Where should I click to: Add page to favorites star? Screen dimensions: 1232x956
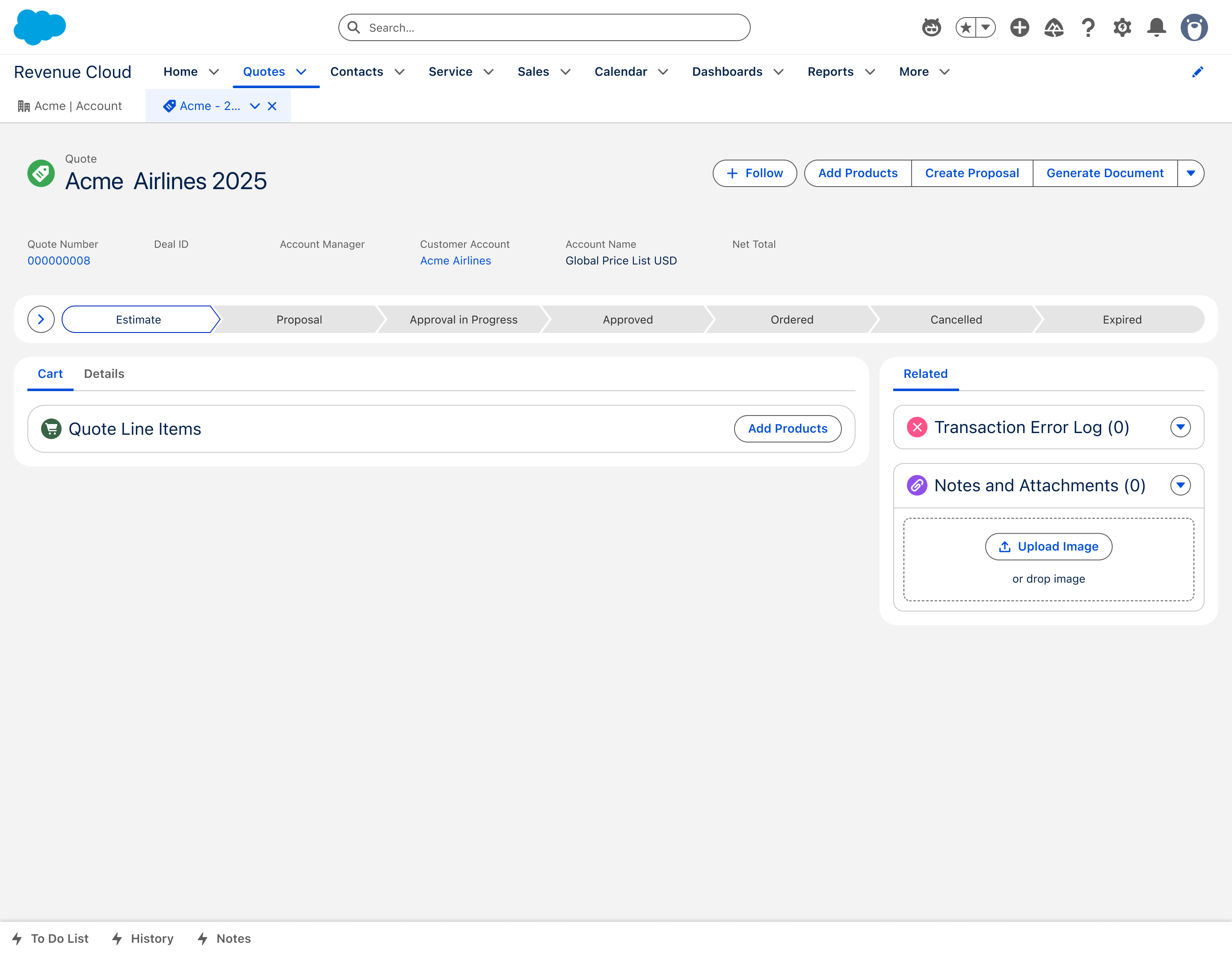click(x=966, y=27)
